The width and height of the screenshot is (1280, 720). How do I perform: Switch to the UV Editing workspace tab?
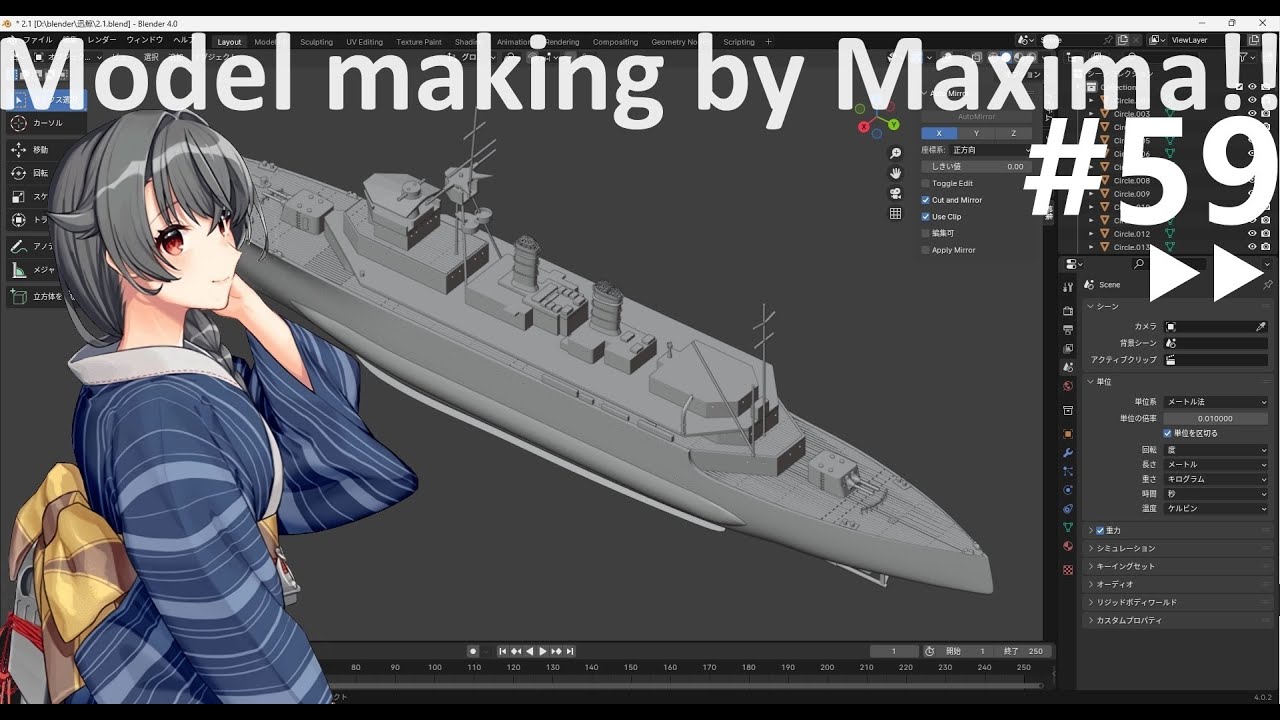[x=365, y=42]
